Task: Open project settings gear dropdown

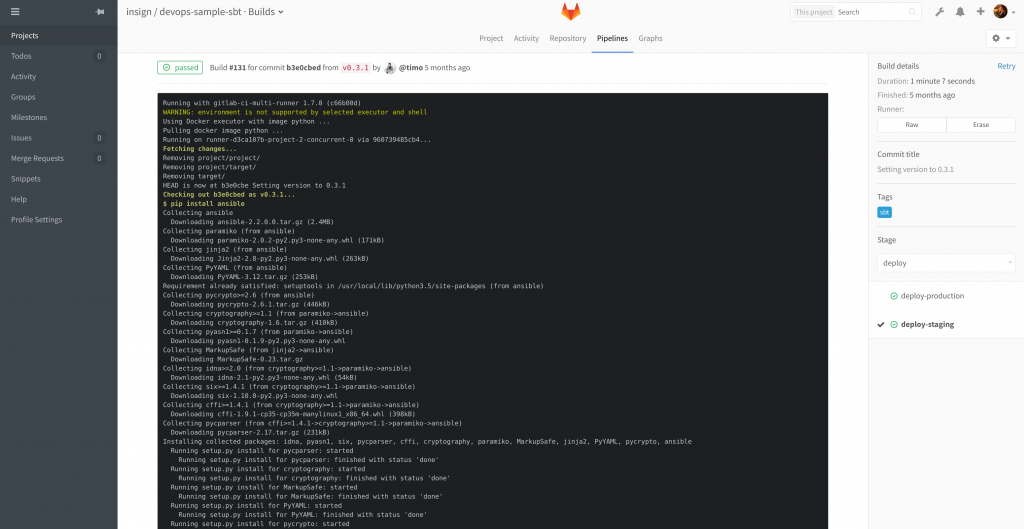Action: click(1000, 39)
